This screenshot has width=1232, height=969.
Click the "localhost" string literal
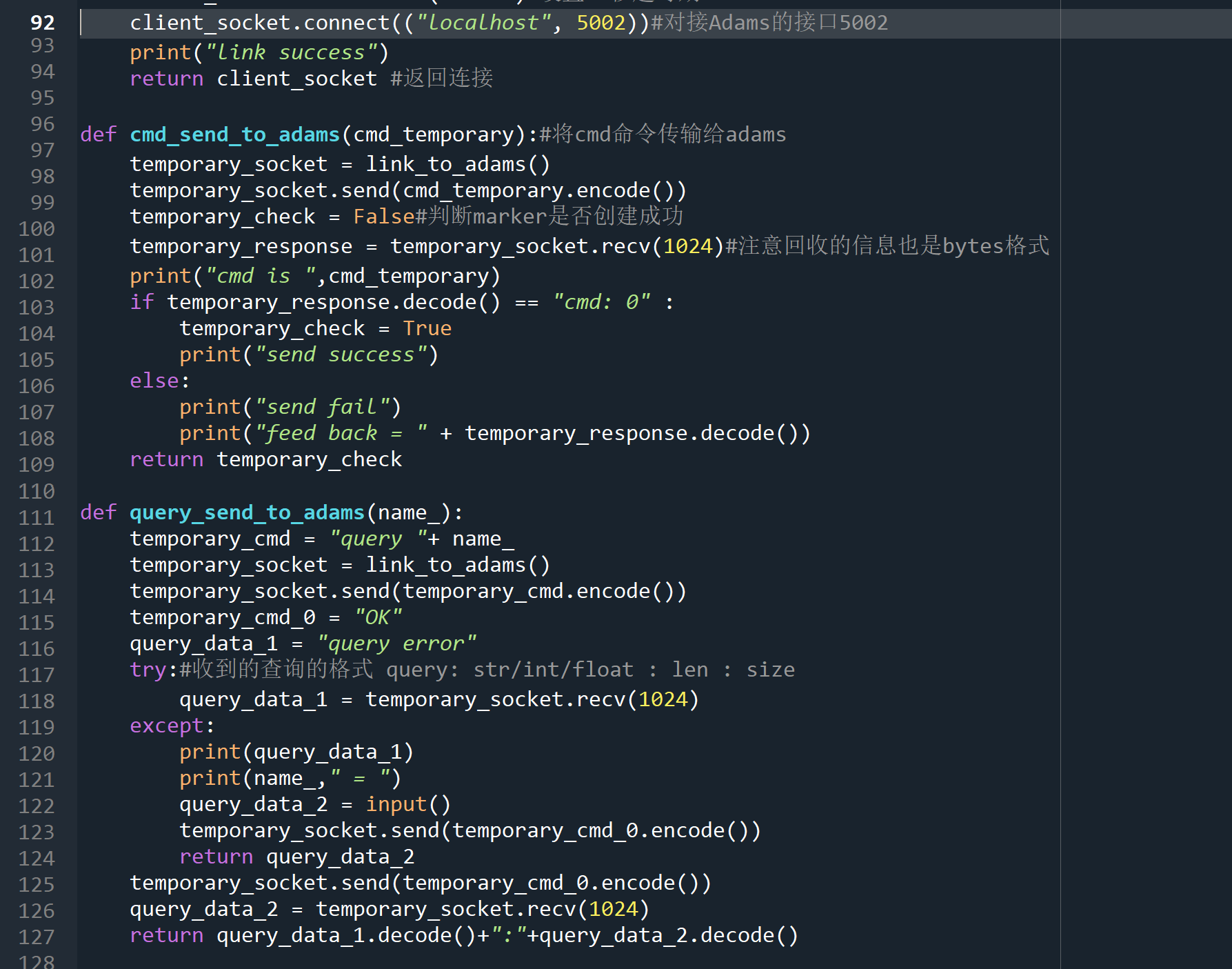point(483,23)
